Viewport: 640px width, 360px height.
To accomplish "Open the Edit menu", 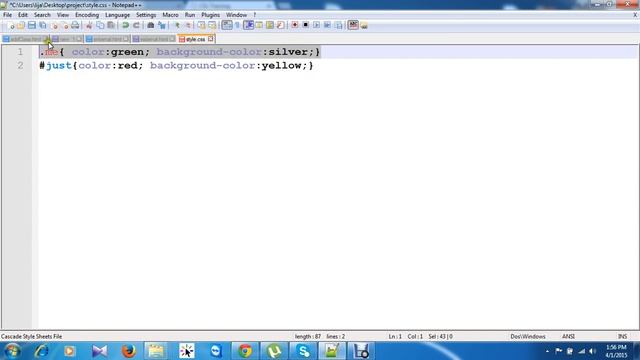I will [23, 15].
